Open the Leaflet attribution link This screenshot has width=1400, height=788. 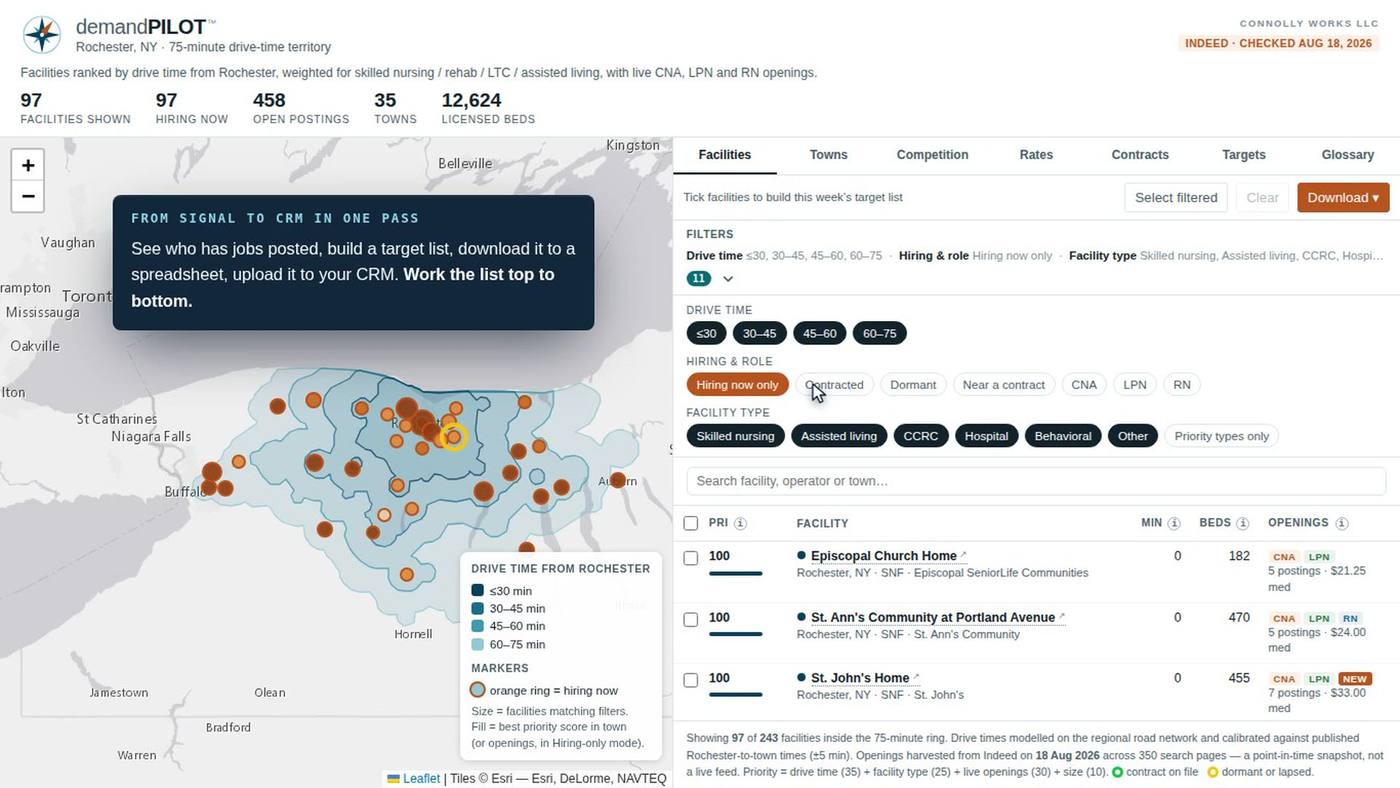pos(421,778)
